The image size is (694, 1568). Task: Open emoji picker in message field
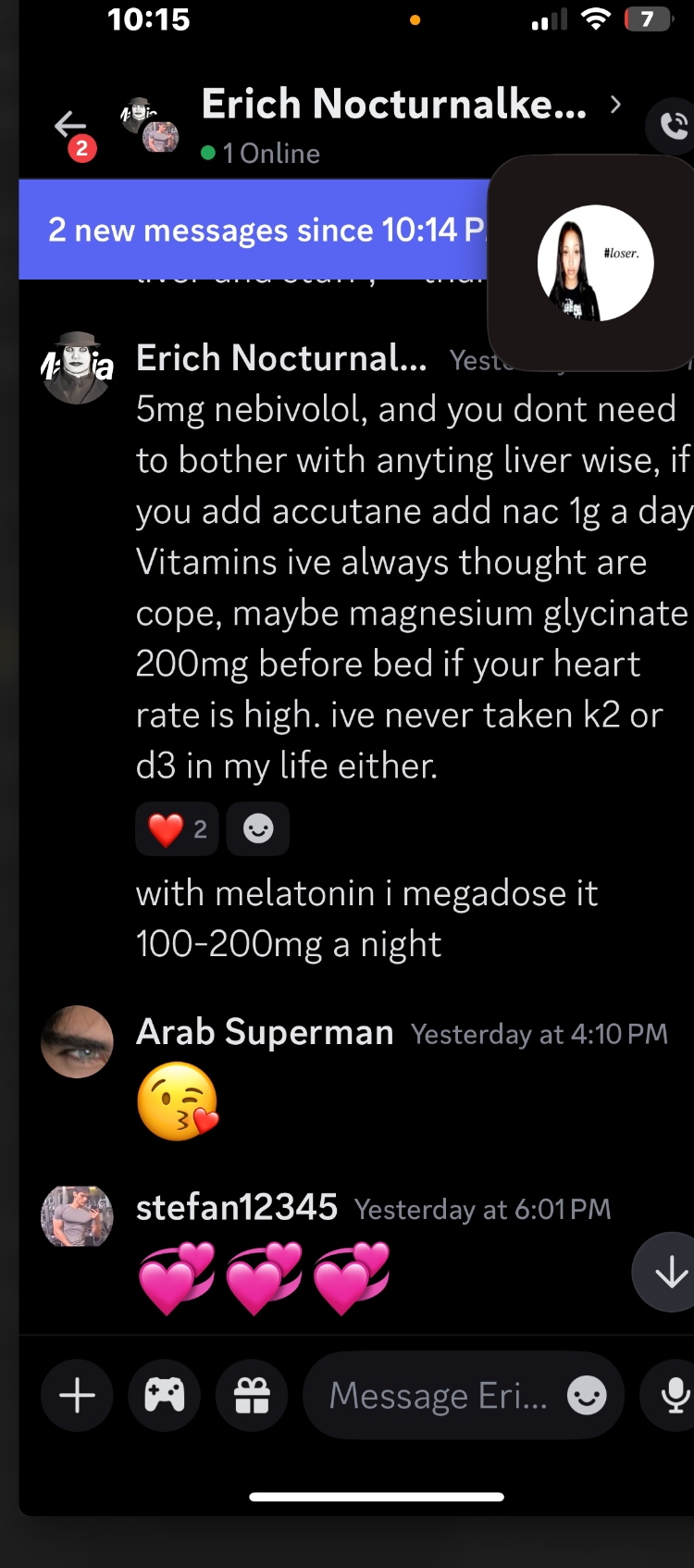[587, 1395]
